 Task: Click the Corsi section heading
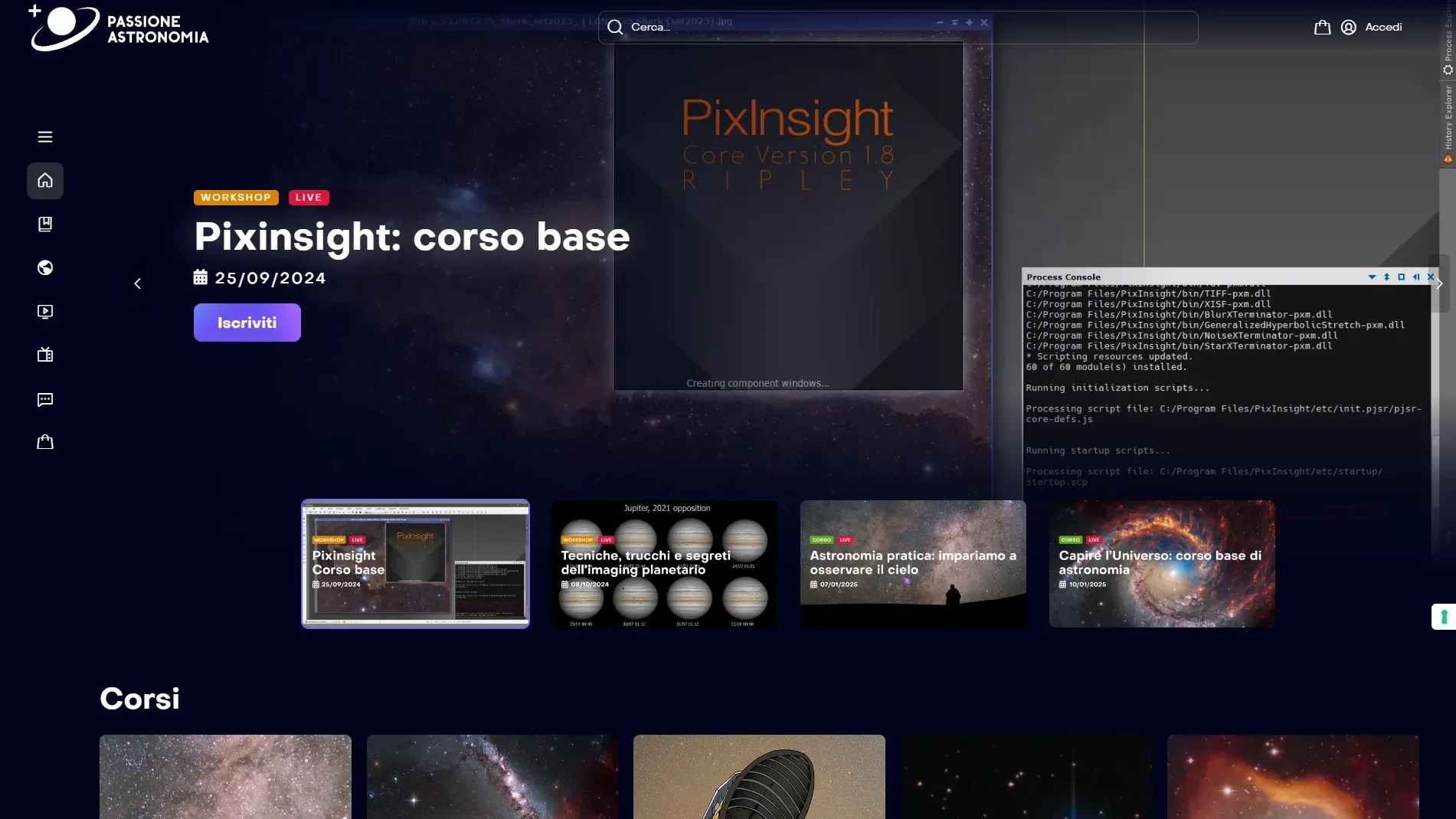coord(139,699)
